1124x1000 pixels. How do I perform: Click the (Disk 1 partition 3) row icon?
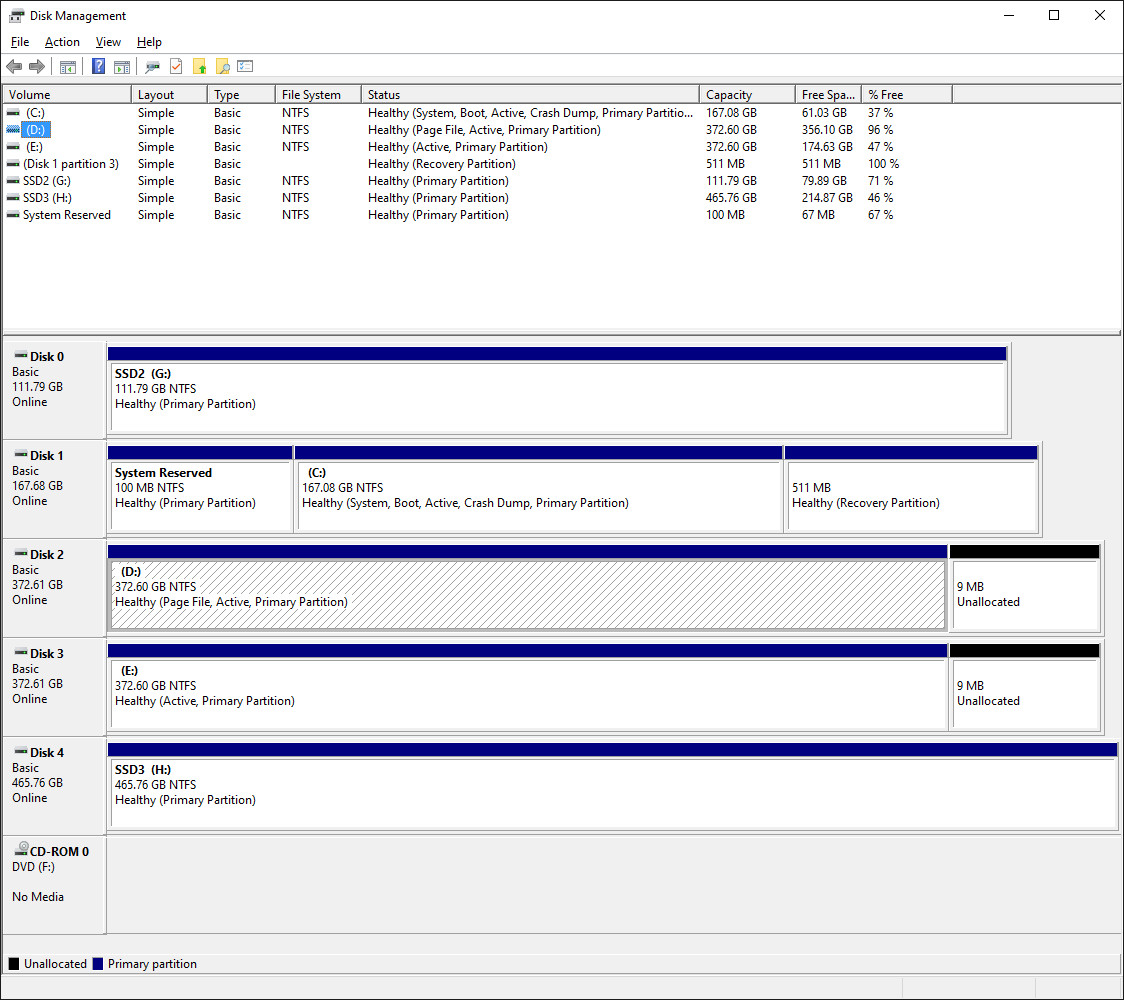[13, 164]
